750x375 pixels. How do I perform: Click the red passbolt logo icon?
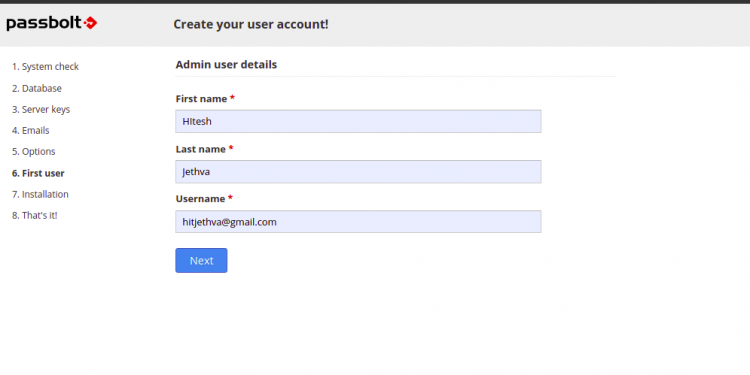90,22
